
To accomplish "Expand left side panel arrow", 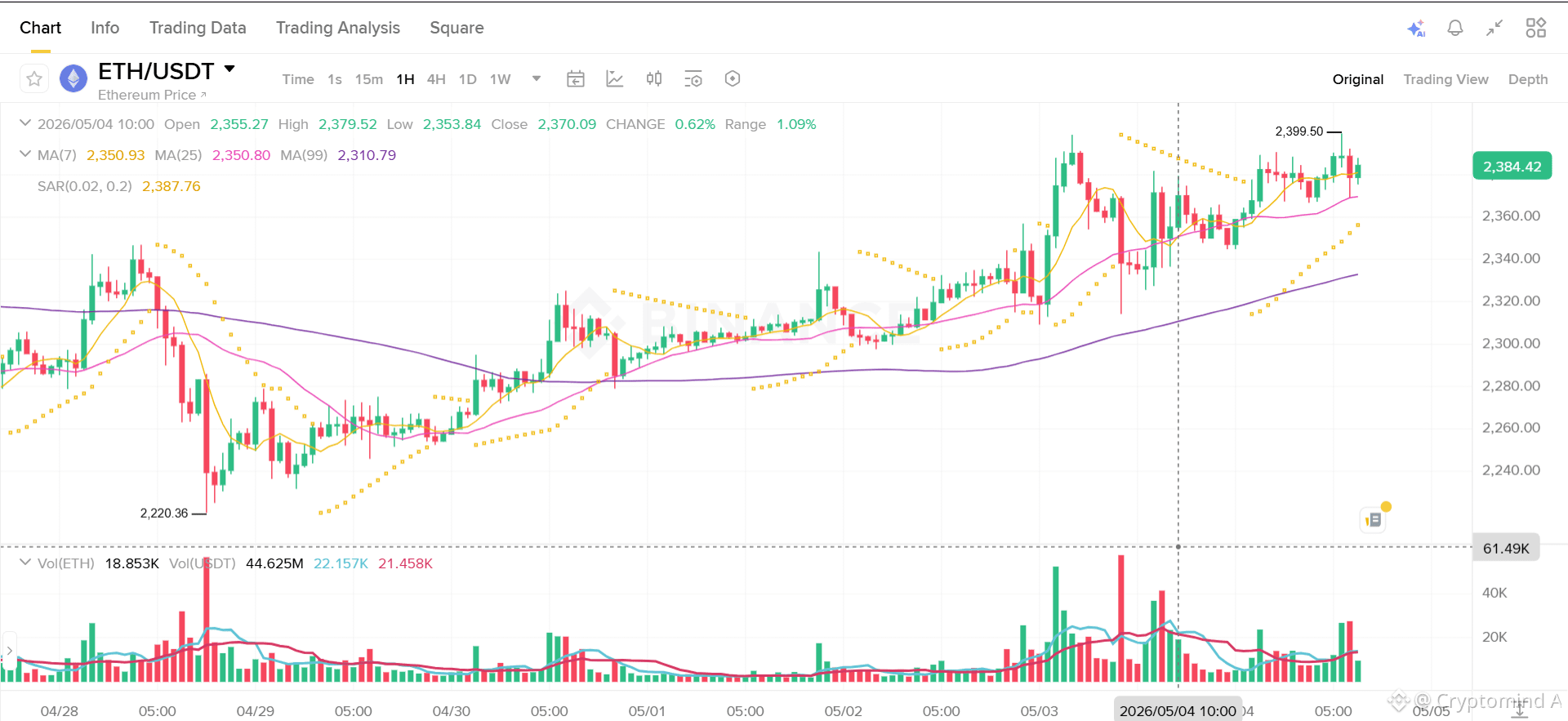I will [9, 651].
